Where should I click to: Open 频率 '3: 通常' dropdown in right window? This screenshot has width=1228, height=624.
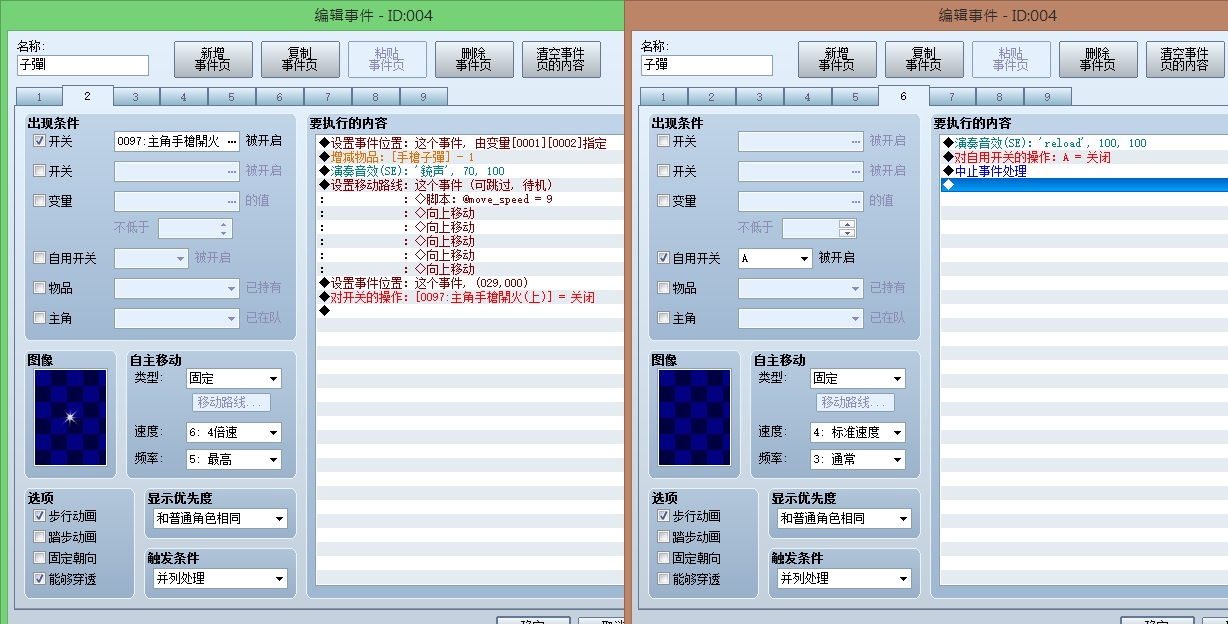pos(858,460)
